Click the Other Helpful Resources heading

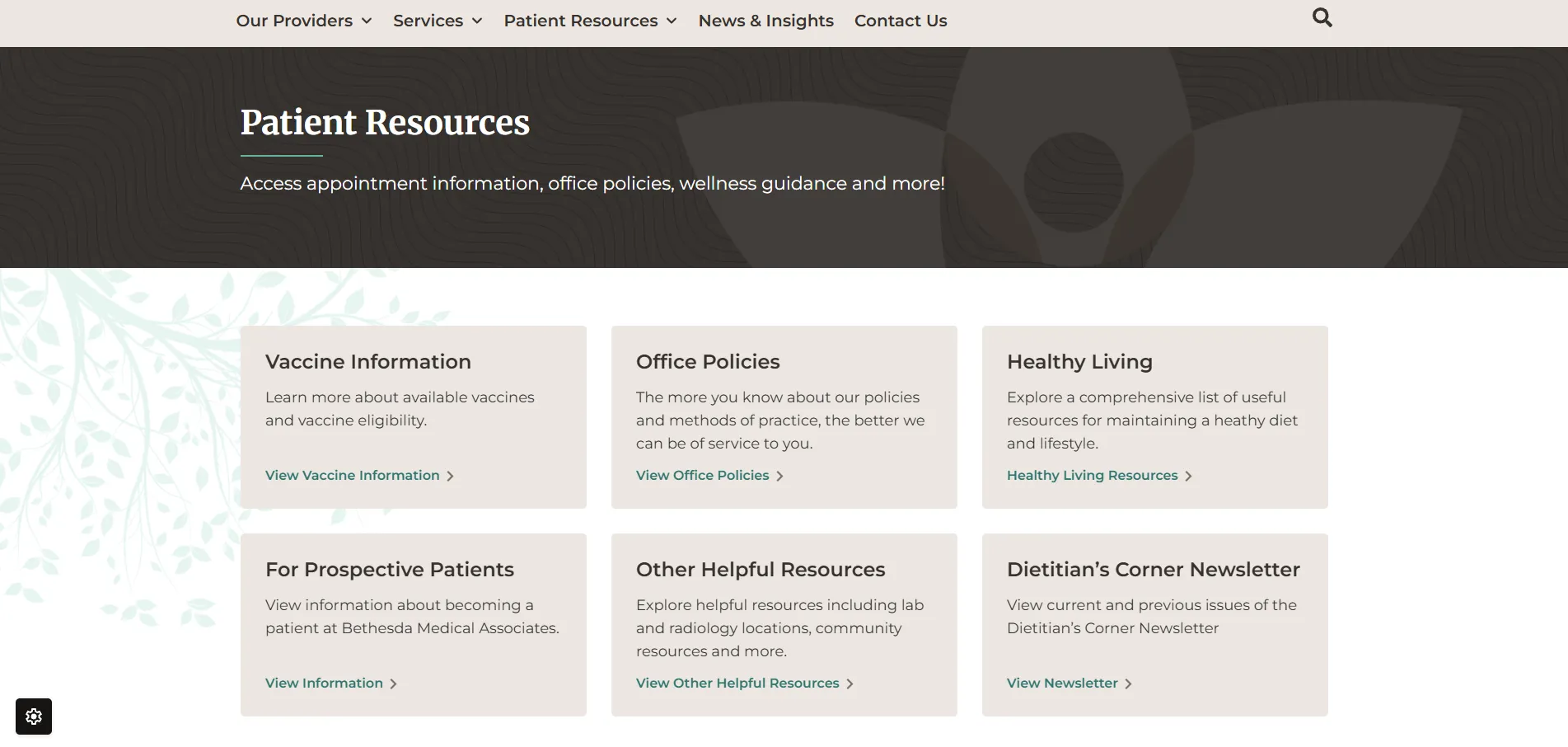[x=761, y=569]
